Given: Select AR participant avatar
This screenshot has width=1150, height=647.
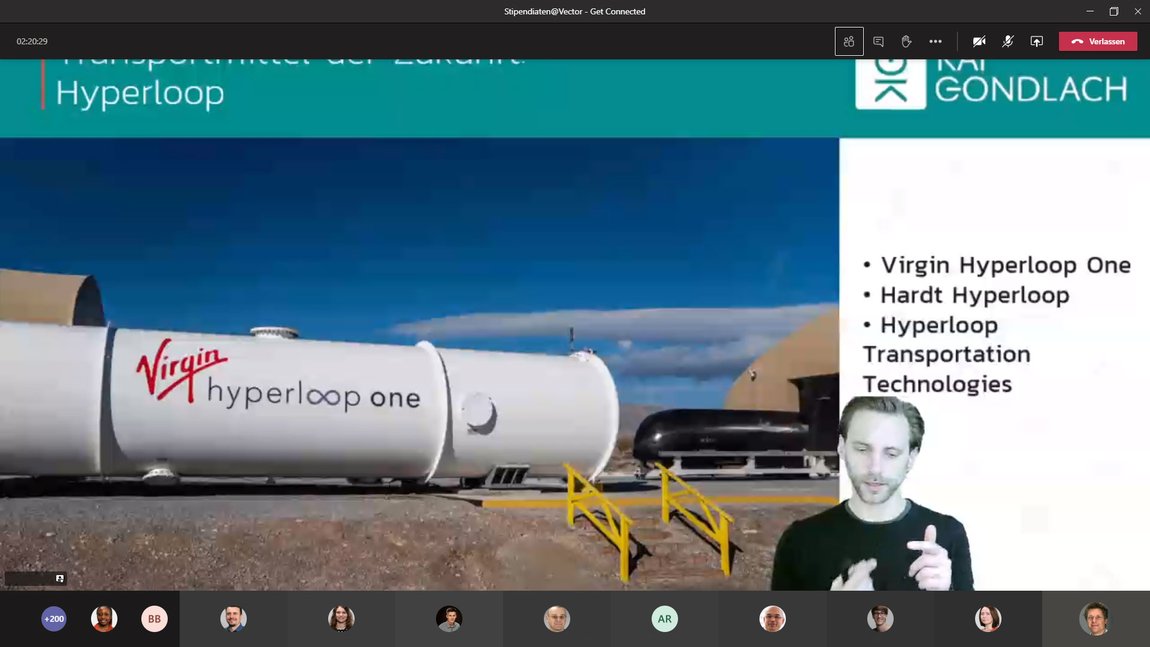Looking at the screenshot, I should click(664, 619).
